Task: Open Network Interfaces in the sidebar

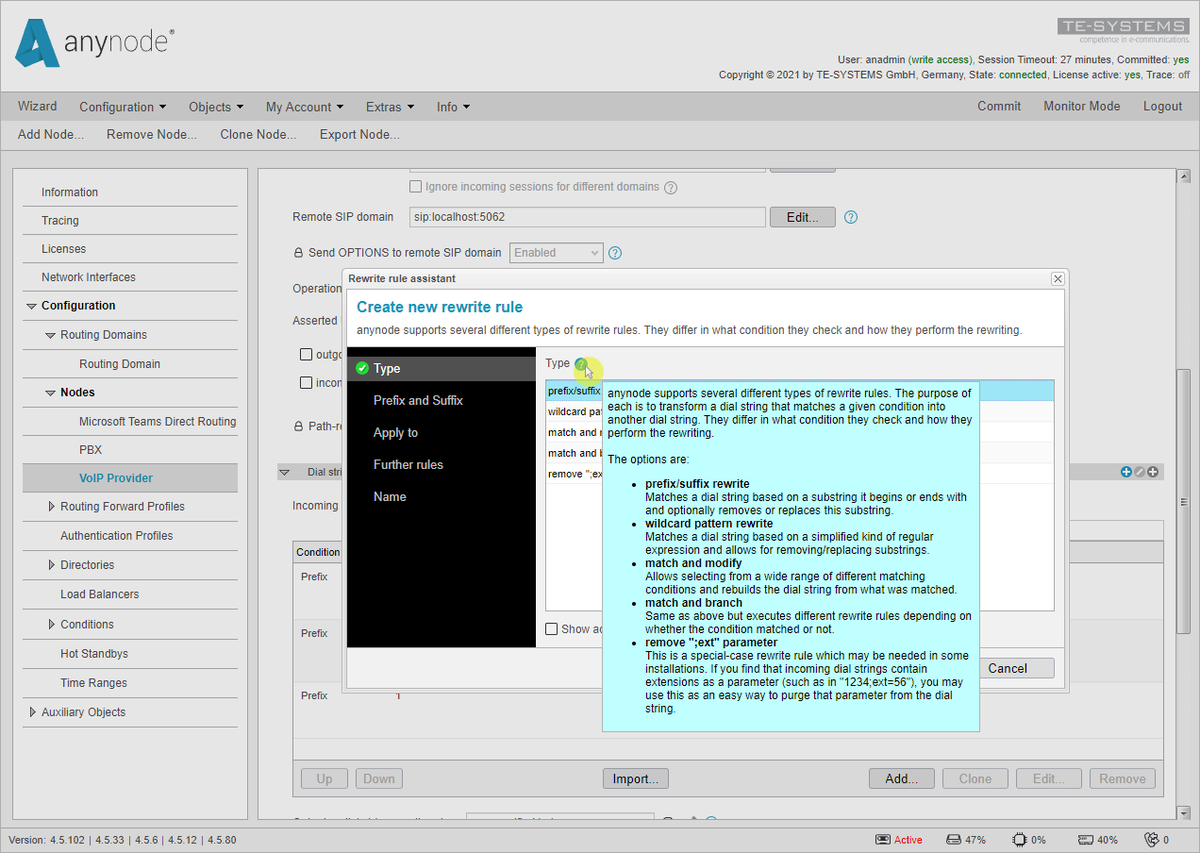Action: [x=88, y=277]
